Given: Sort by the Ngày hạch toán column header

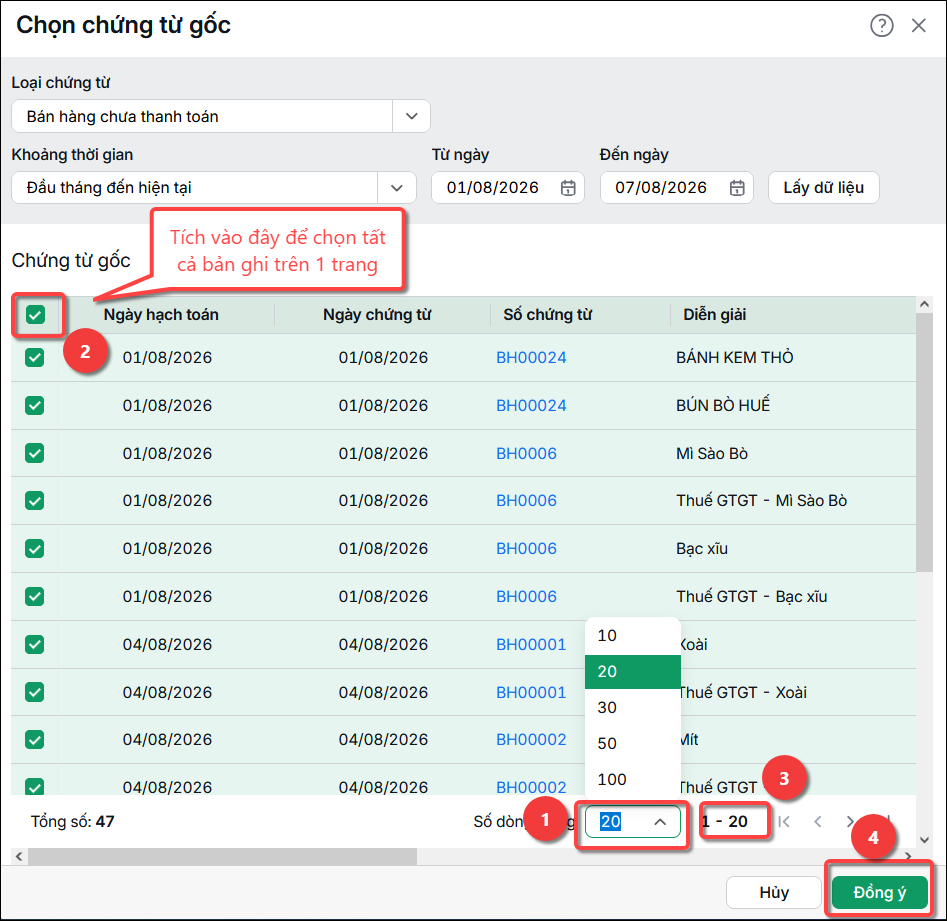Looking at the screenshot, I should pos(161,315).
